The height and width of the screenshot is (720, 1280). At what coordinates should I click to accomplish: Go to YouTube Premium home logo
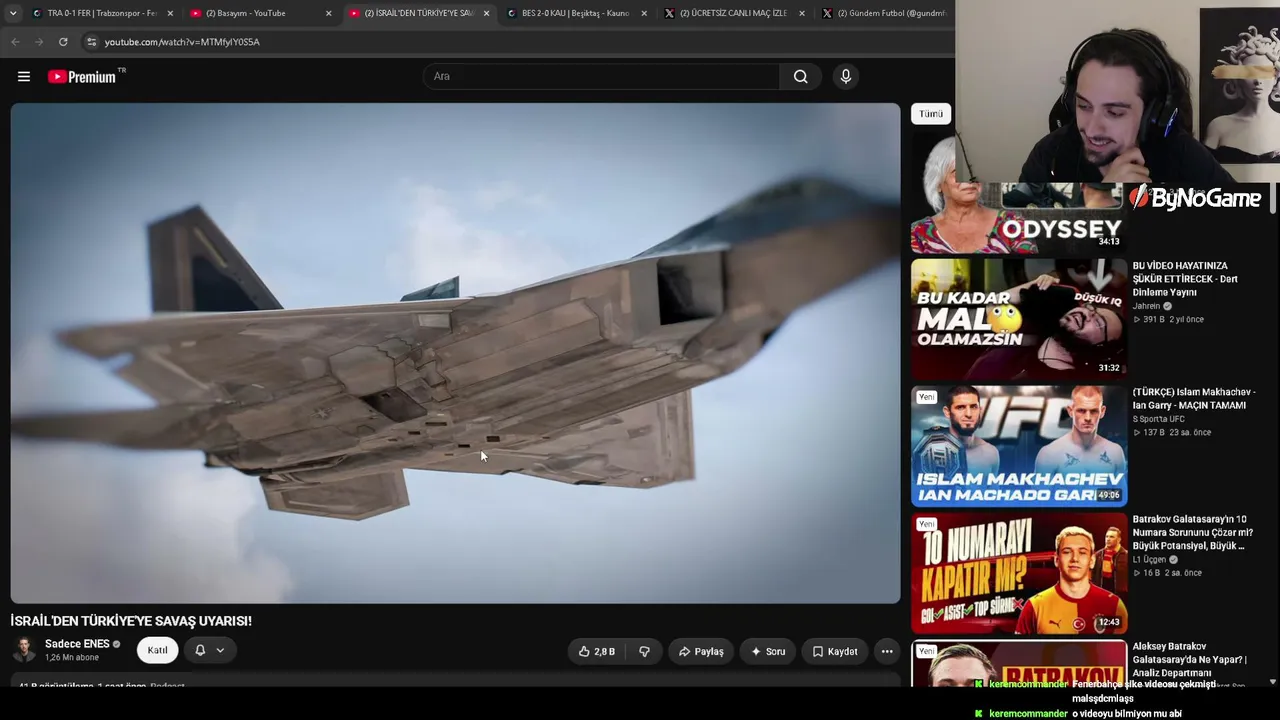point(83,77)
